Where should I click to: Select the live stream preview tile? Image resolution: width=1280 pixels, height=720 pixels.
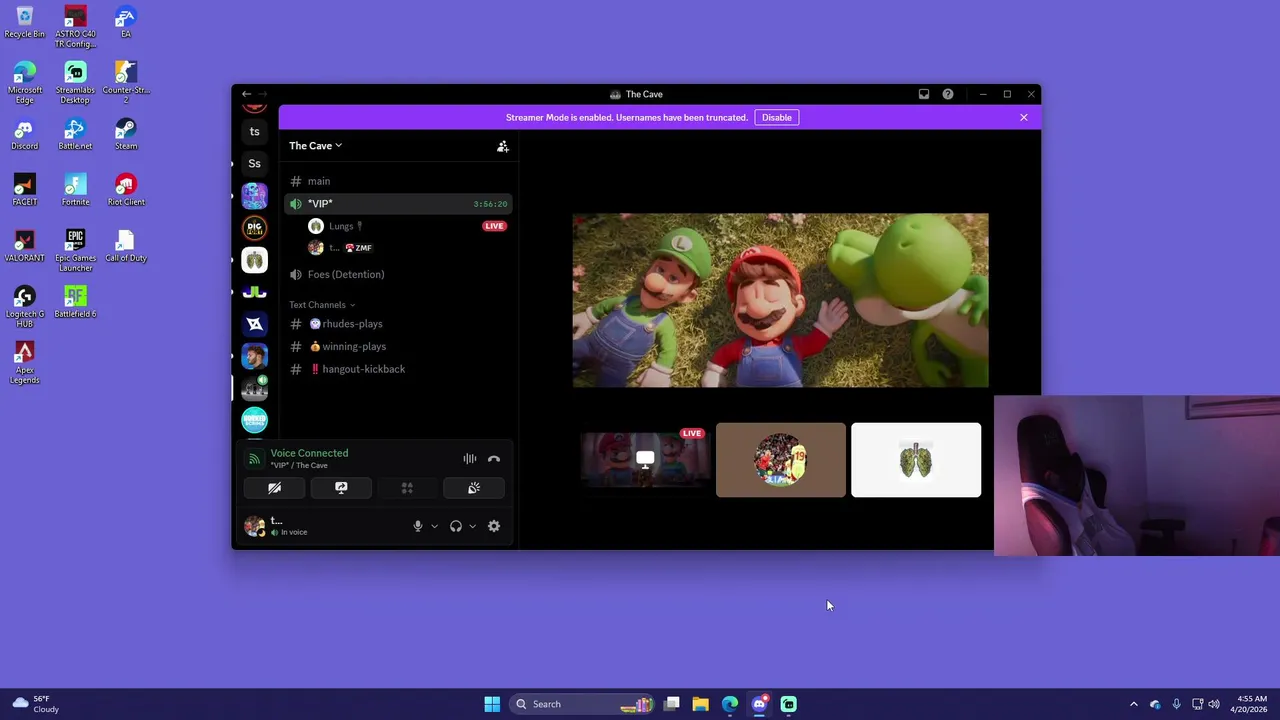point(645,460)
